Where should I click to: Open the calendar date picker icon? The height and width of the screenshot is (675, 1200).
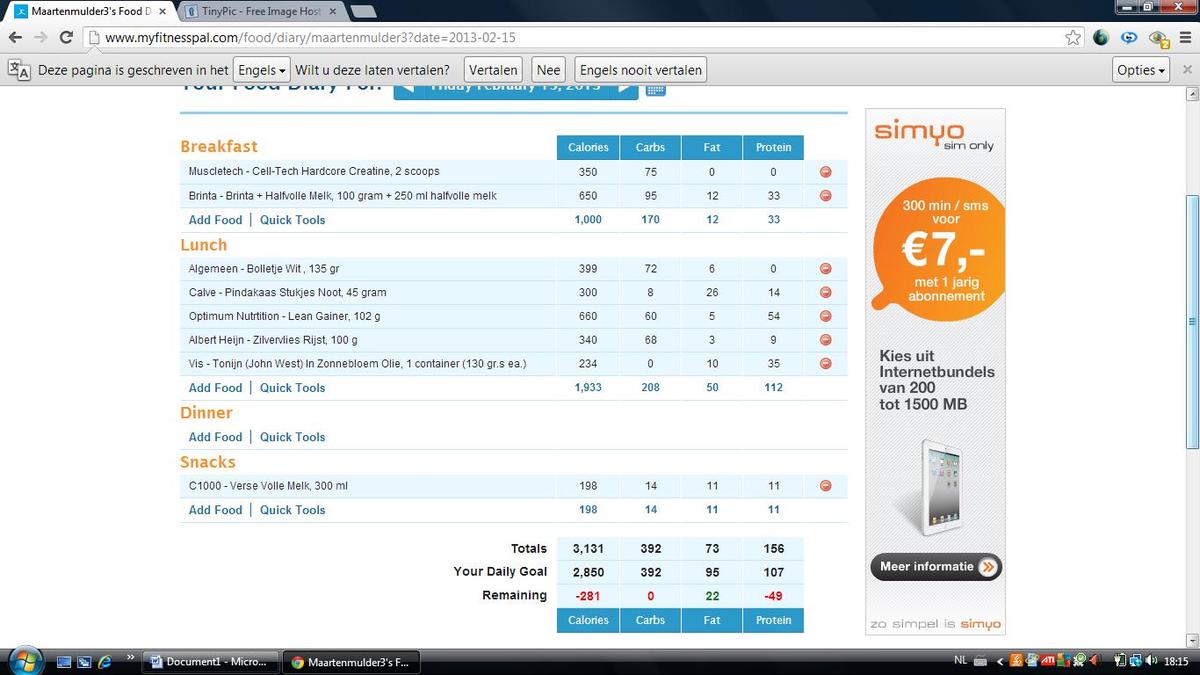(655, 89)
